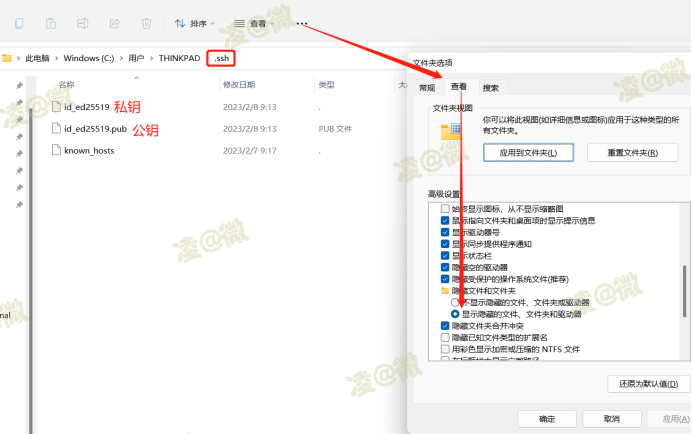Select 不显示隐藏的文件、文件夹或驱动器 radio button
692x434 pixels.
click(455, 302)
